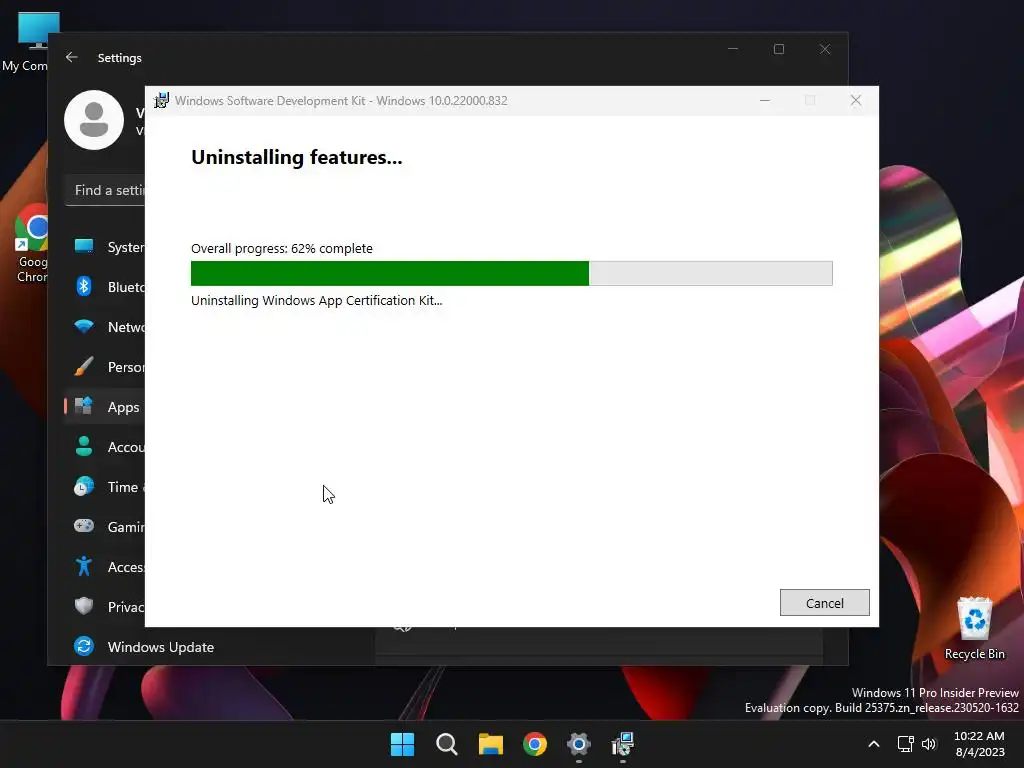Select Windows Update label in Settings
1024x768 pixels.
pyautogui.click(x=161, y=647)
